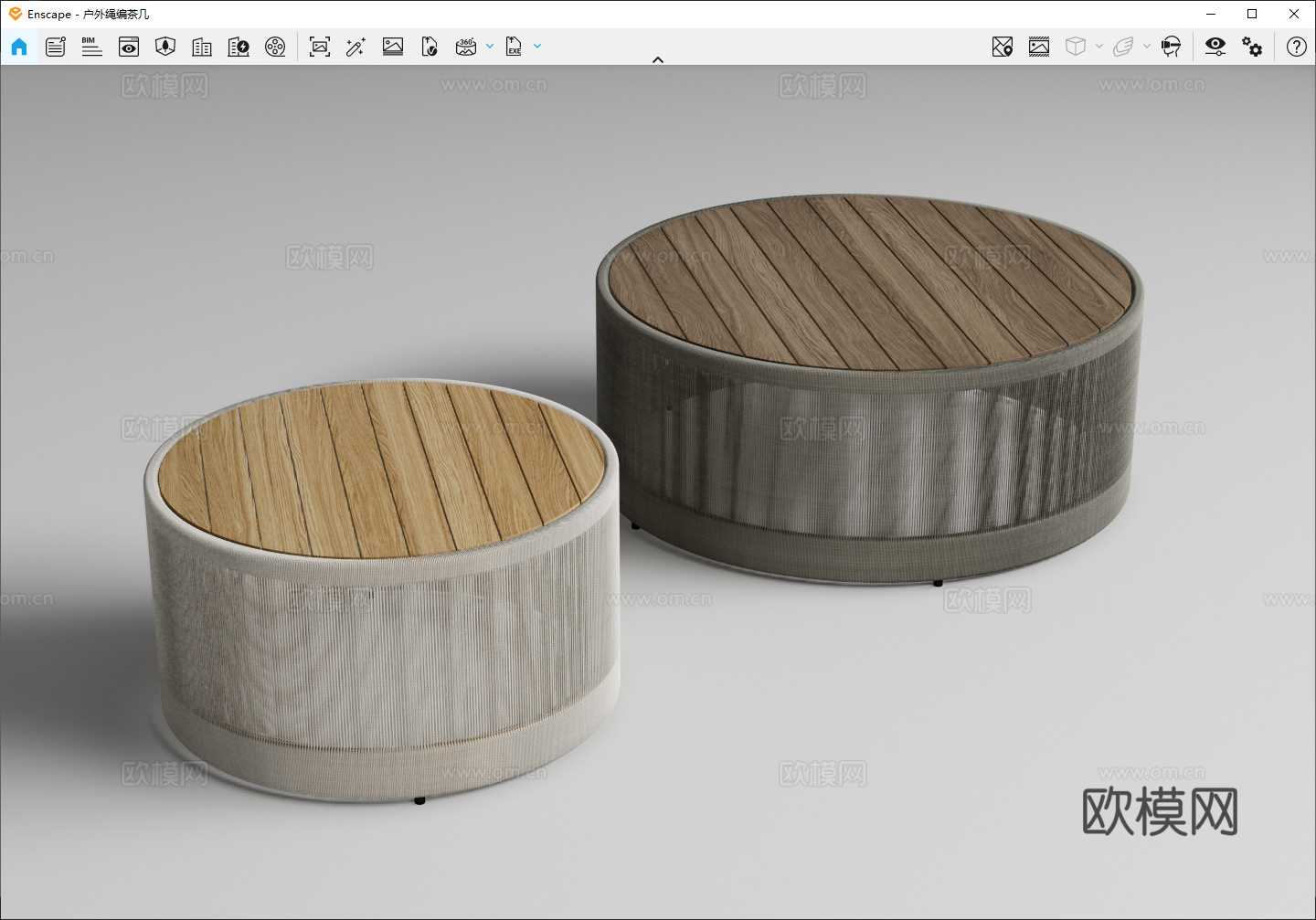Click the Screenshot capture icon

pos(320,47)
